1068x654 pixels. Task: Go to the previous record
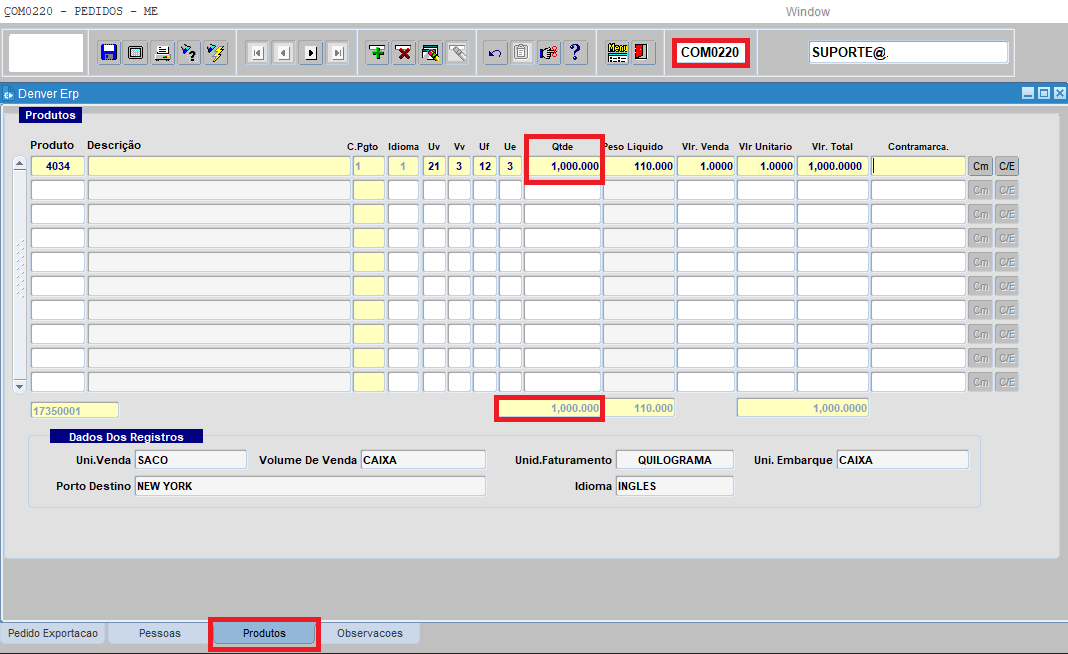tap(284, 52)
